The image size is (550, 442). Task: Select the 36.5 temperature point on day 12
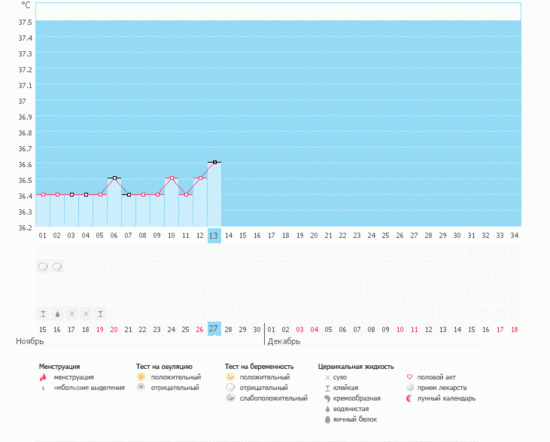200,178
